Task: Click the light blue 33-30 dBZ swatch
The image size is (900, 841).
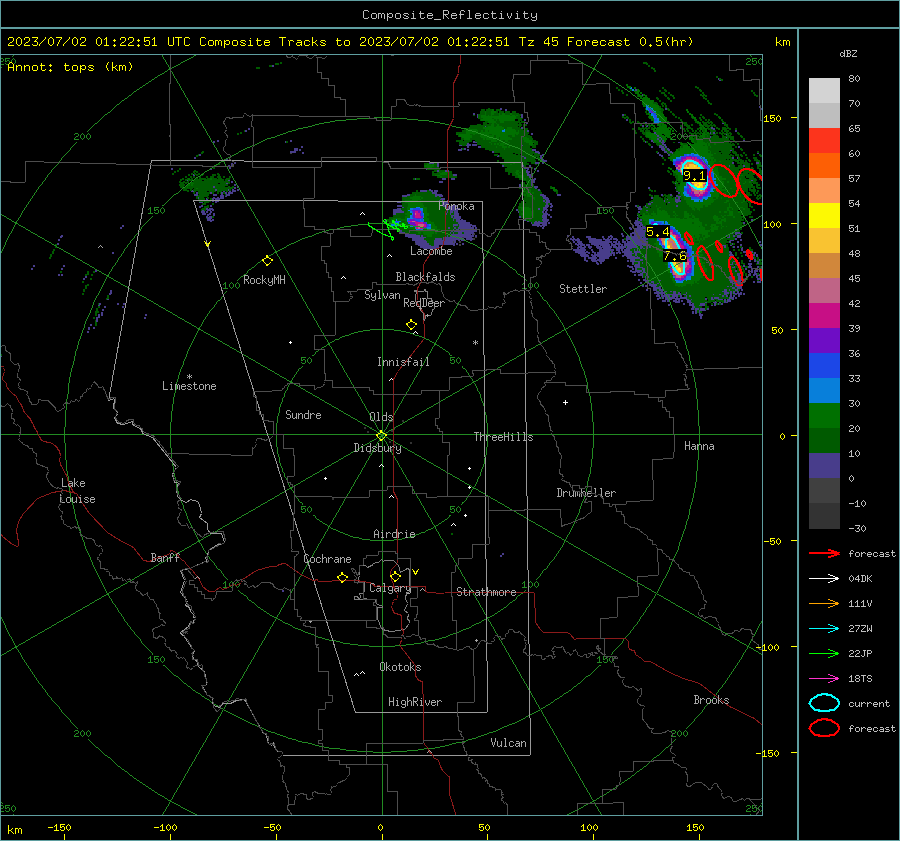Action: [x=824, y=391]
